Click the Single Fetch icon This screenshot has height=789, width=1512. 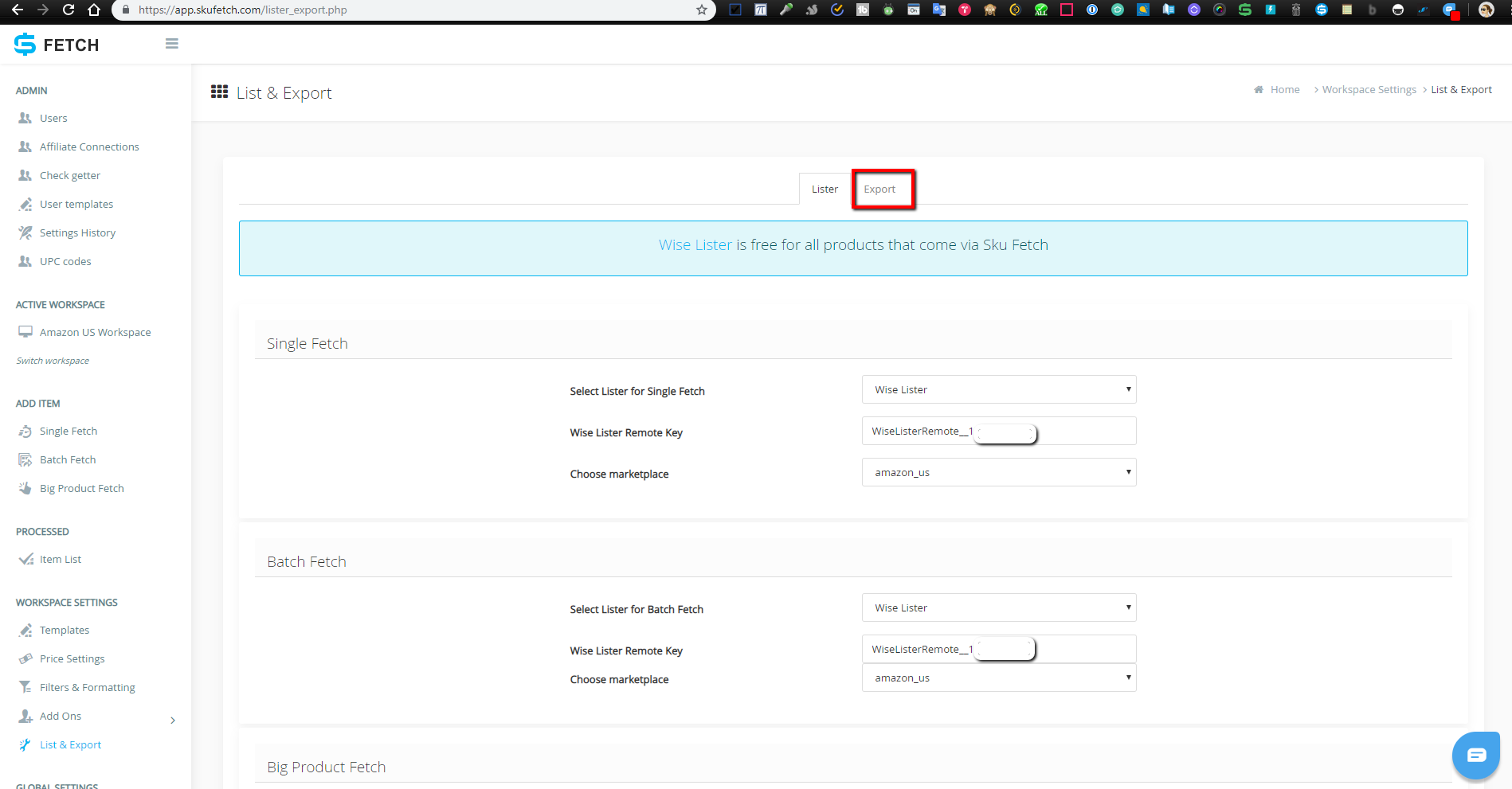25,431
